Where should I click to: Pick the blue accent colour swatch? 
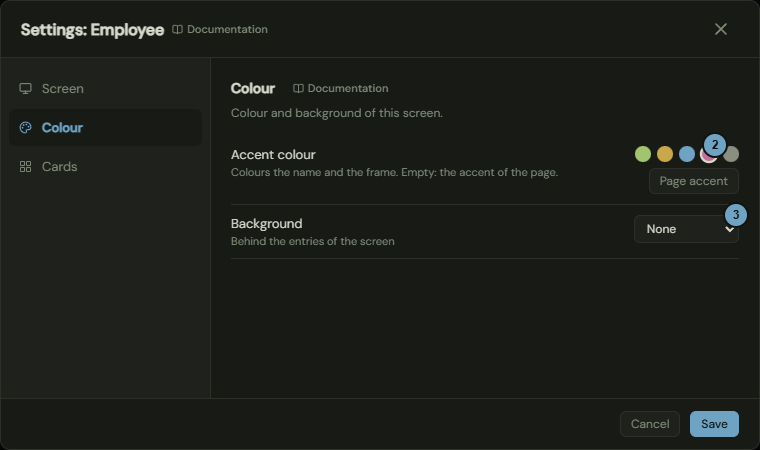point(687,154)
